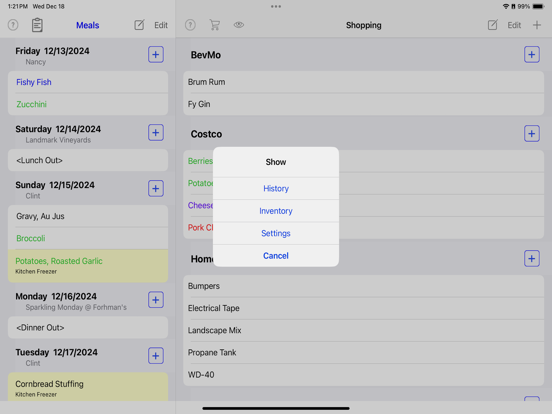Add a meal to Sunday 12/15/2024
Image resolution: width=552 pixels, height=414 pixels.
156,188
